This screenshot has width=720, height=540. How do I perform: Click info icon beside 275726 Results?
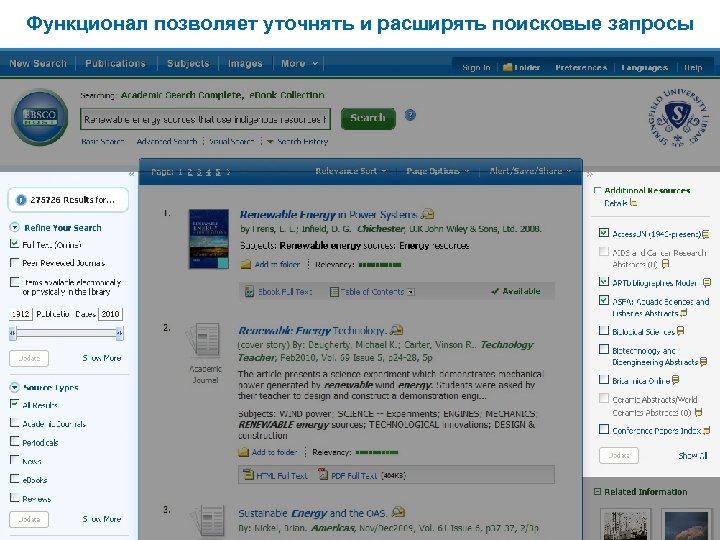coord(21,200)
